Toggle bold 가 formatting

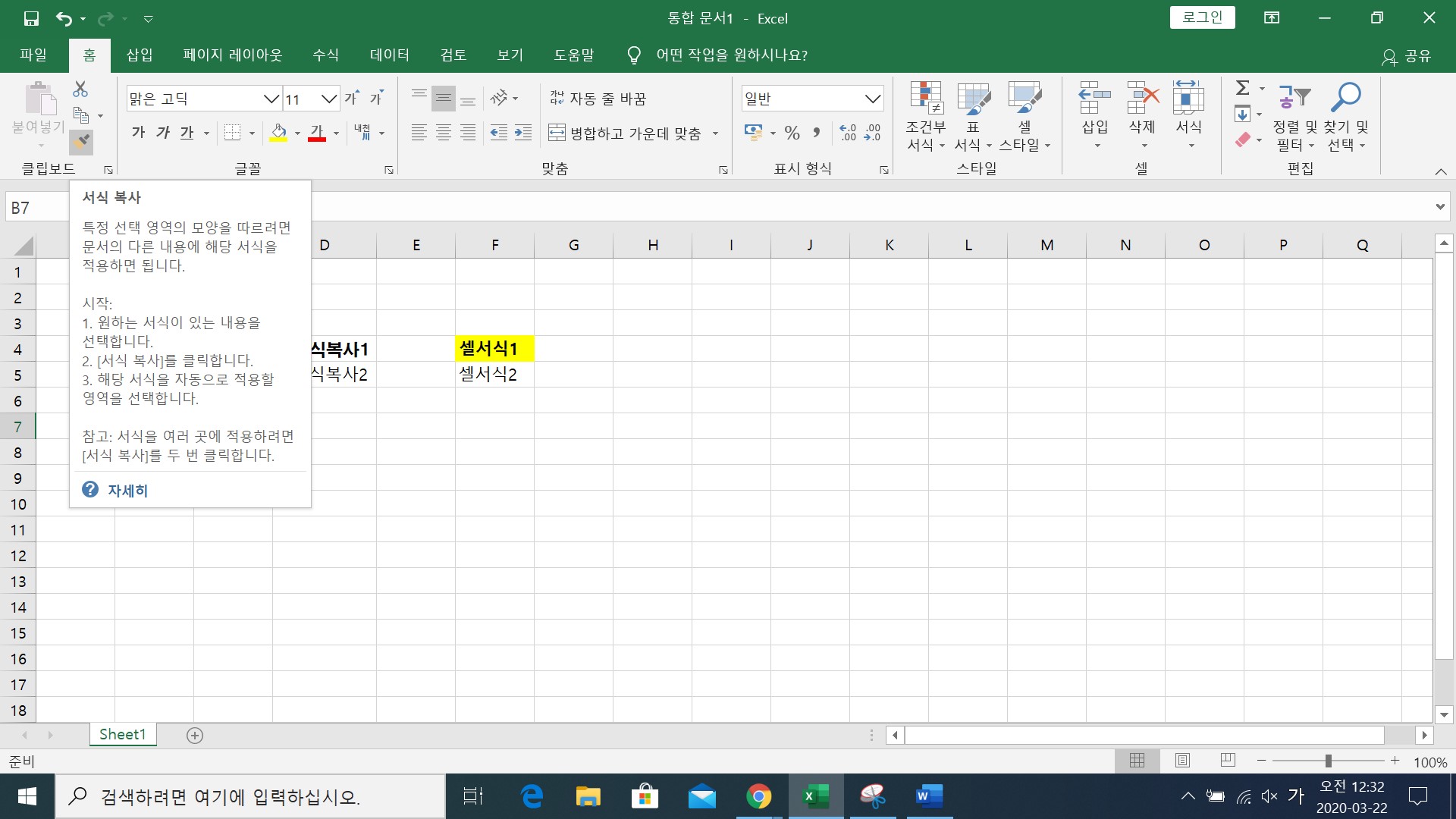(x=138, y=133)
